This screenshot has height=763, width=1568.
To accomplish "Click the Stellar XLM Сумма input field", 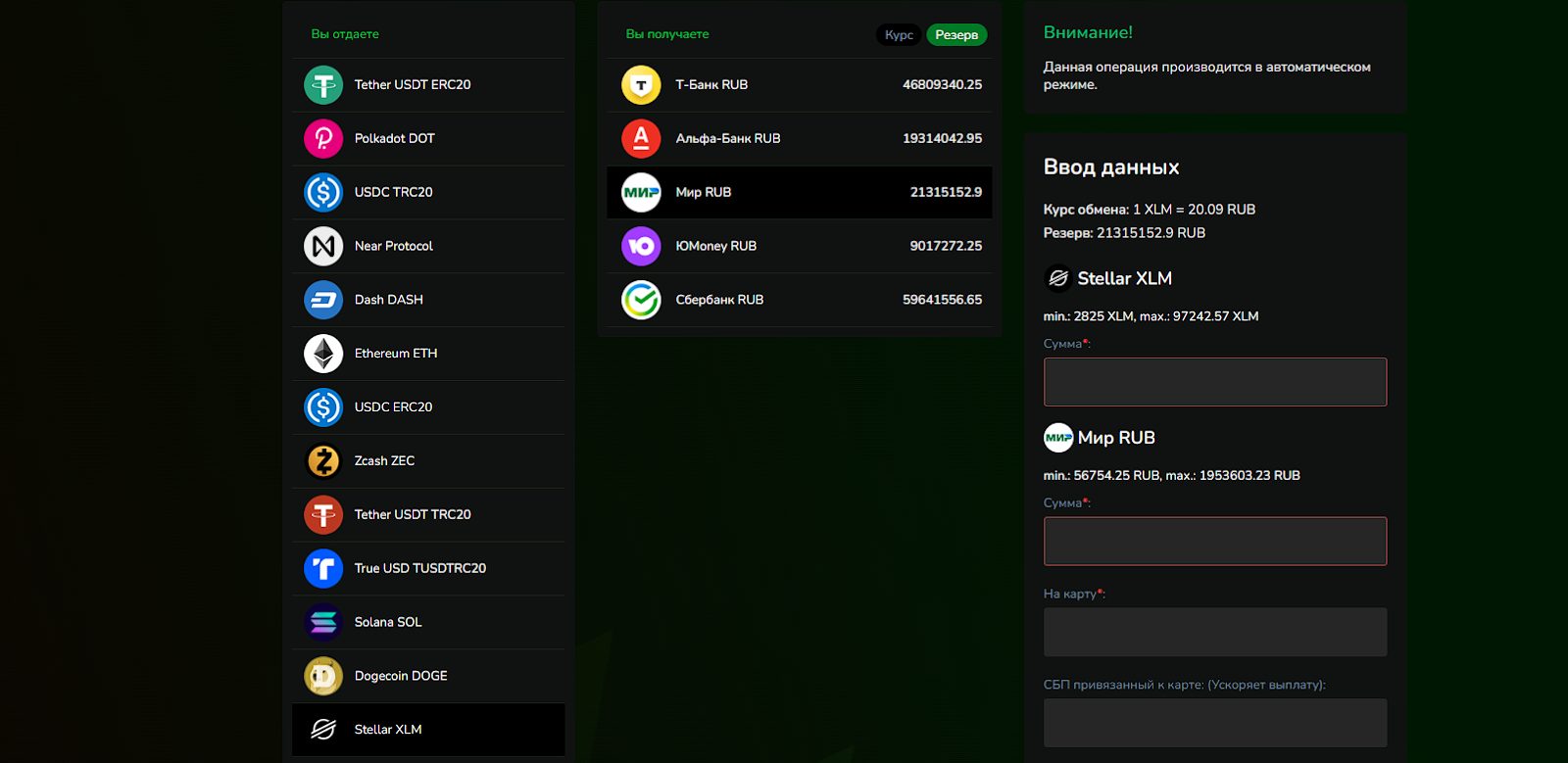I will point(1214,382).
